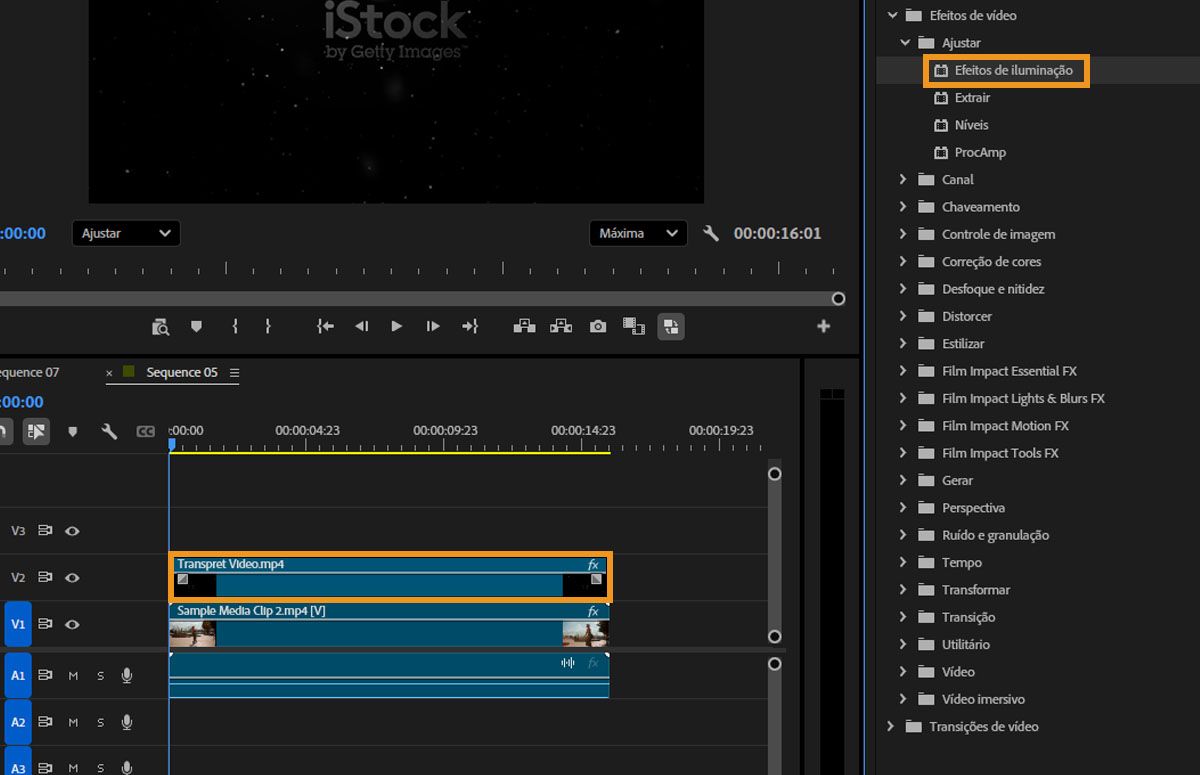
Task: Open timeline display settings wrench
Action: pyautogui.click(x=109, y=431)
